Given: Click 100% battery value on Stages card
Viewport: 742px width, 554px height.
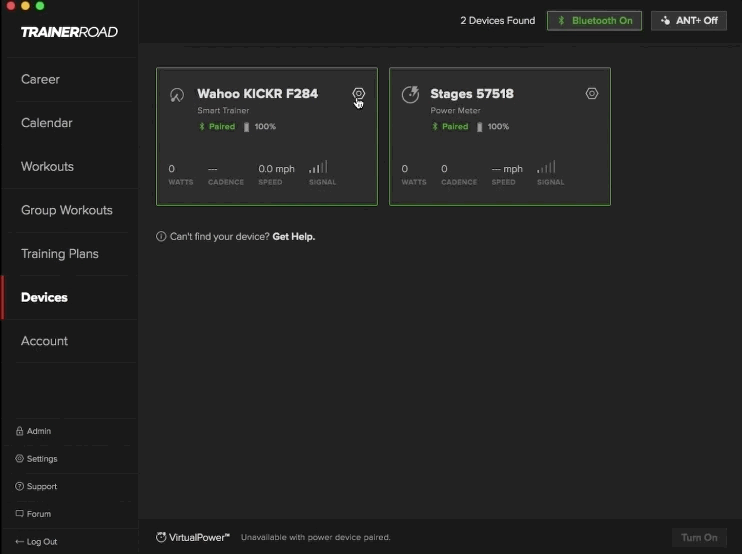Looking at the screenshot, I should pos(498,127).
